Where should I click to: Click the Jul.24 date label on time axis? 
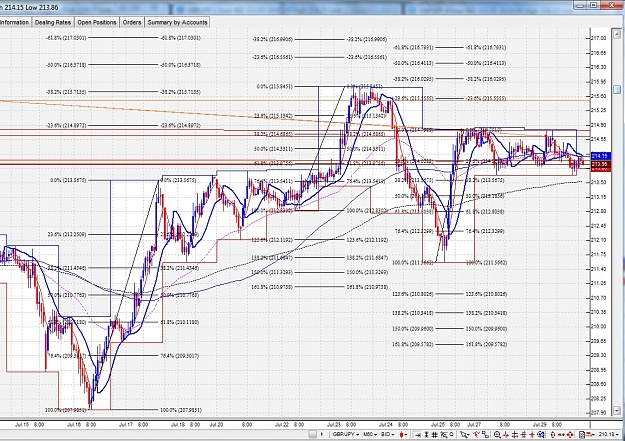pyautogui.click(x=386, y=425)
